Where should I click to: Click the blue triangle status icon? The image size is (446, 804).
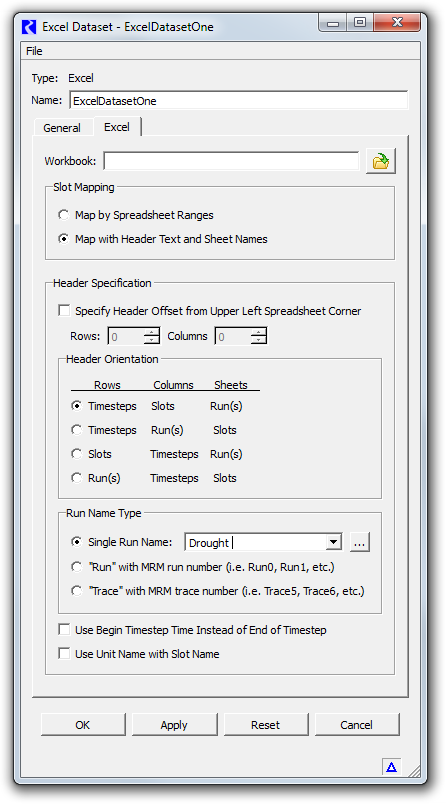pyautogui.click(x=392, y=767)
